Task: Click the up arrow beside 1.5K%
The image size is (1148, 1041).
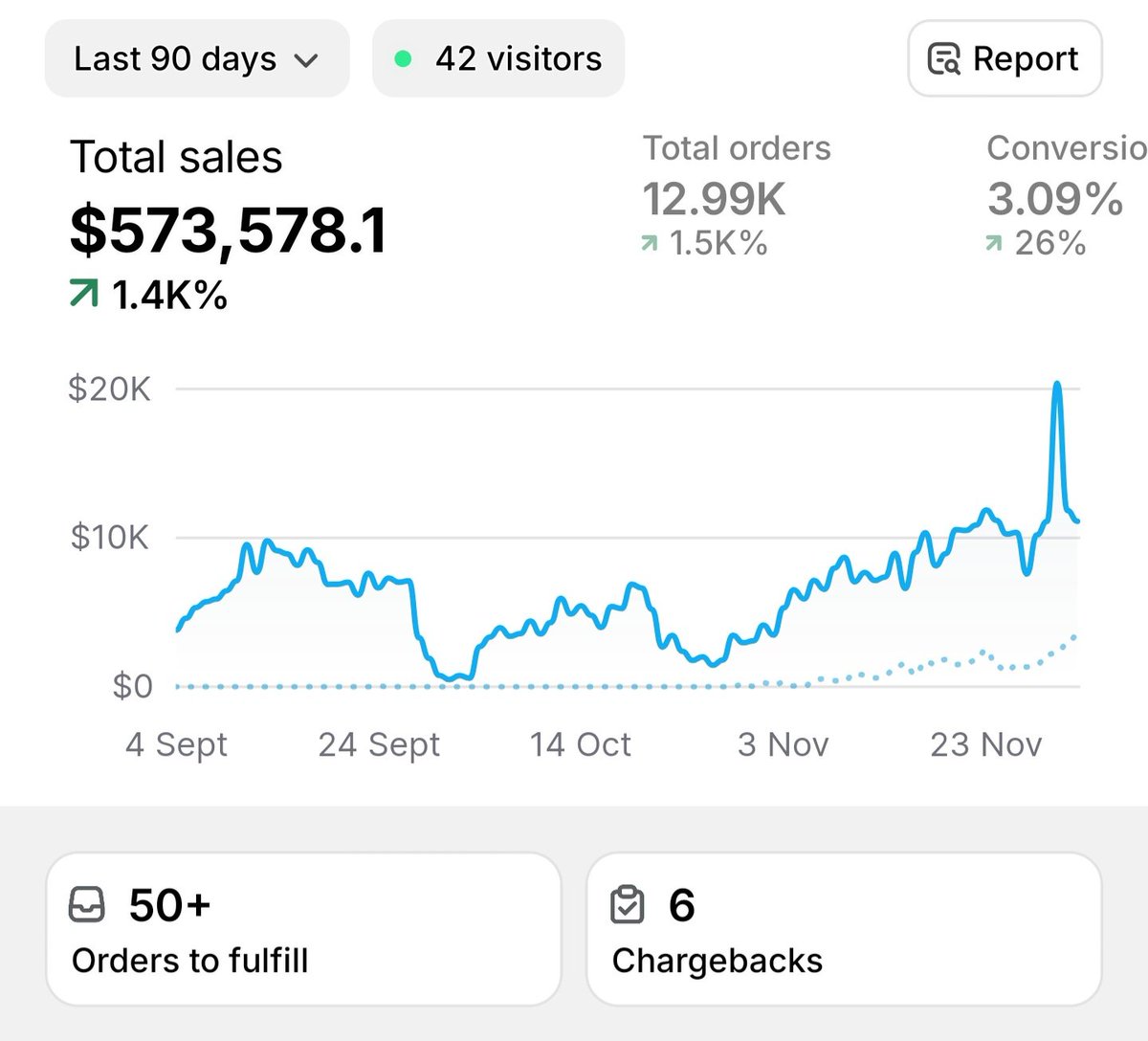Action: pos(650,245)
